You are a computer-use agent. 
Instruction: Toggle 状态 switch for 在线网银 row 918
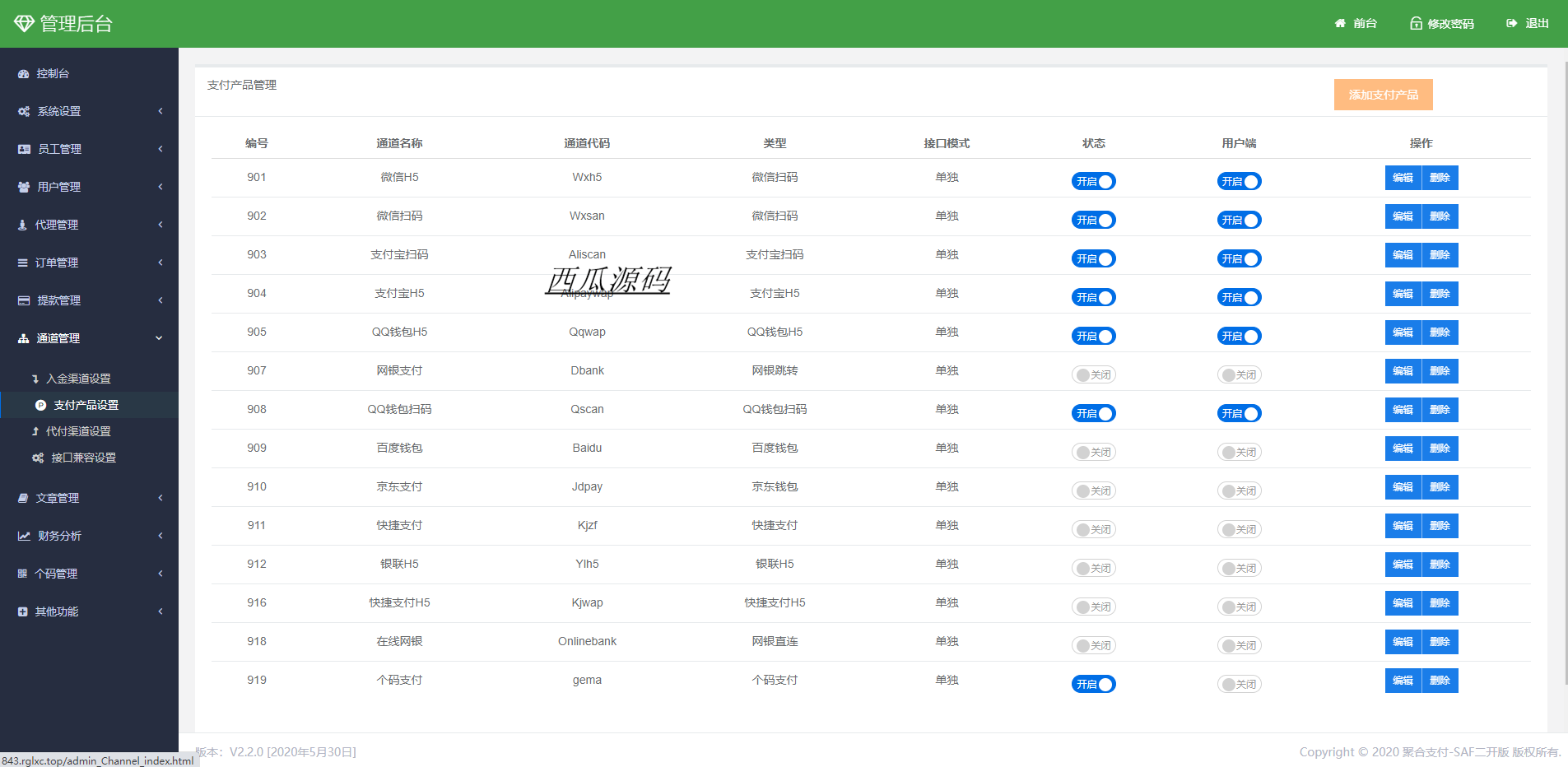[1093, 645]
